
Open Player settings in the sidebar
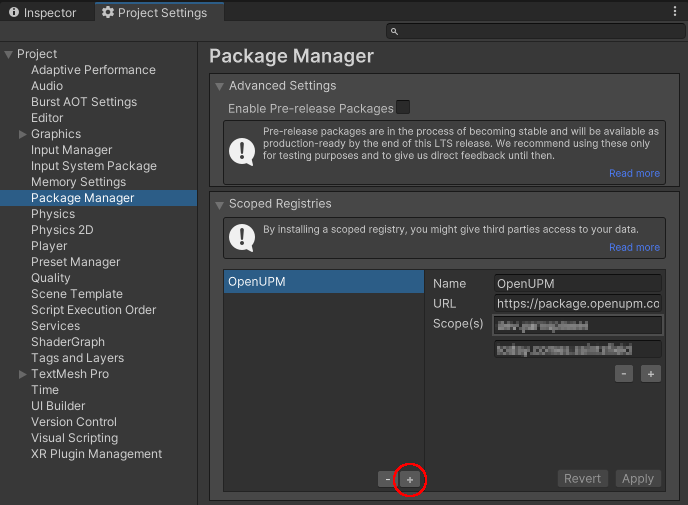tap(49, 246)
